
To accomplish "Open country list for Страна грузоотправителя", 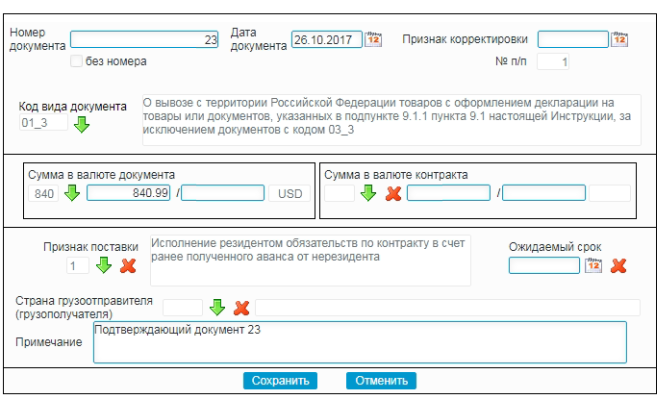I will [217, 307].
